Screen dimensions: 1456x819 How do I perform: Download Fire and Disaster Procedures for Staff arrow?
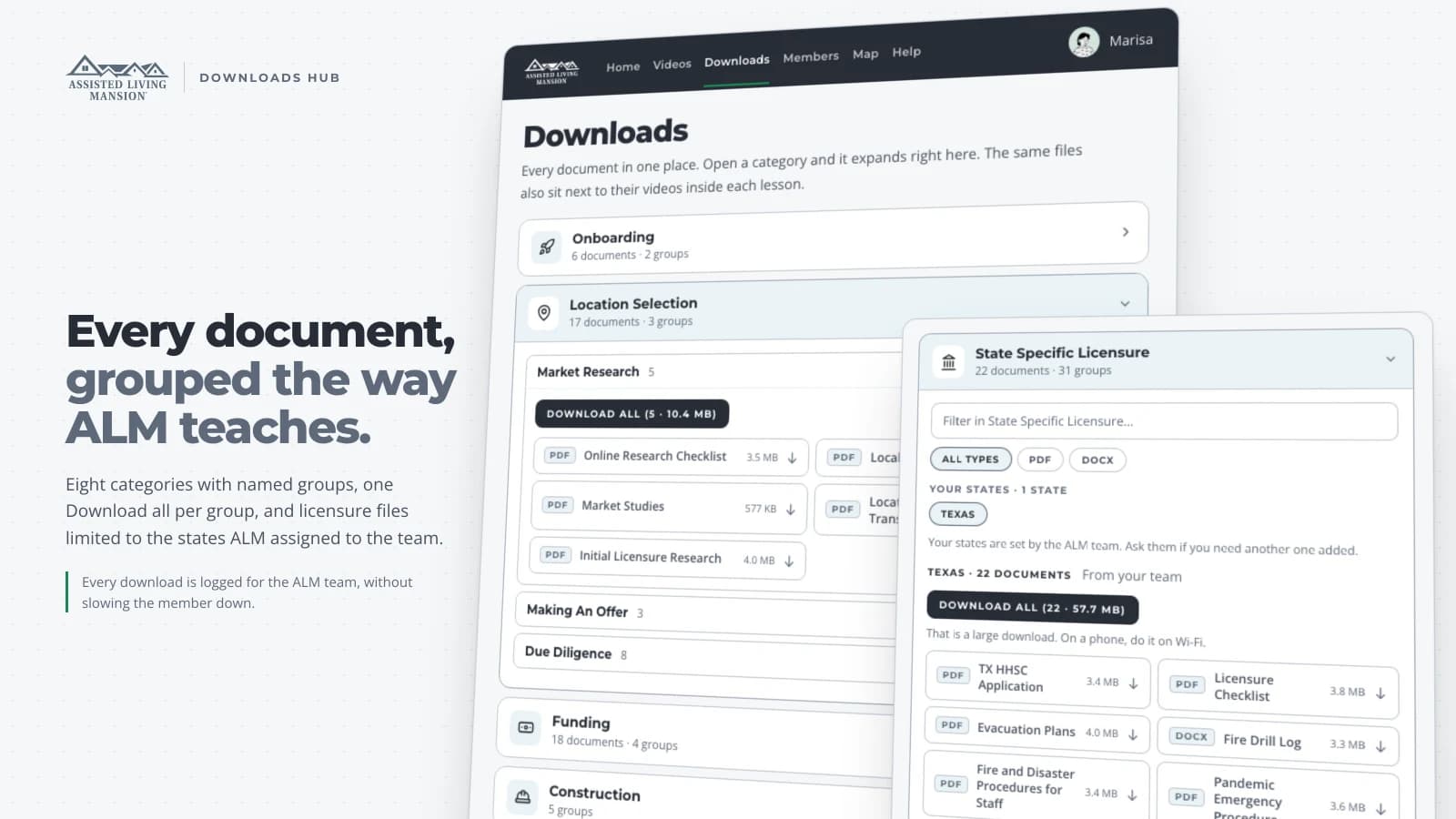coord(1132,794)
